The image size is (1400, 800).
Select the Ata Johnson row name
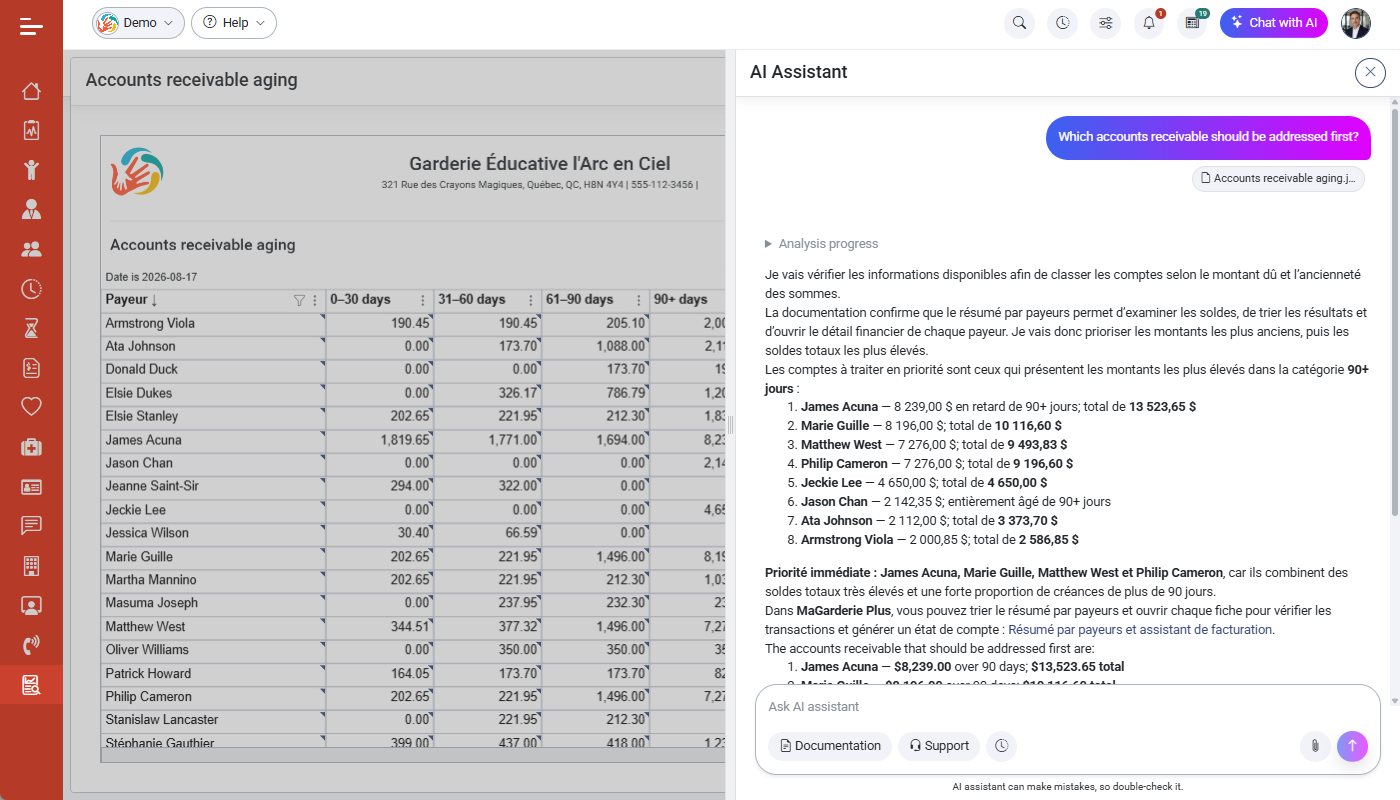[x=139, y=347]
